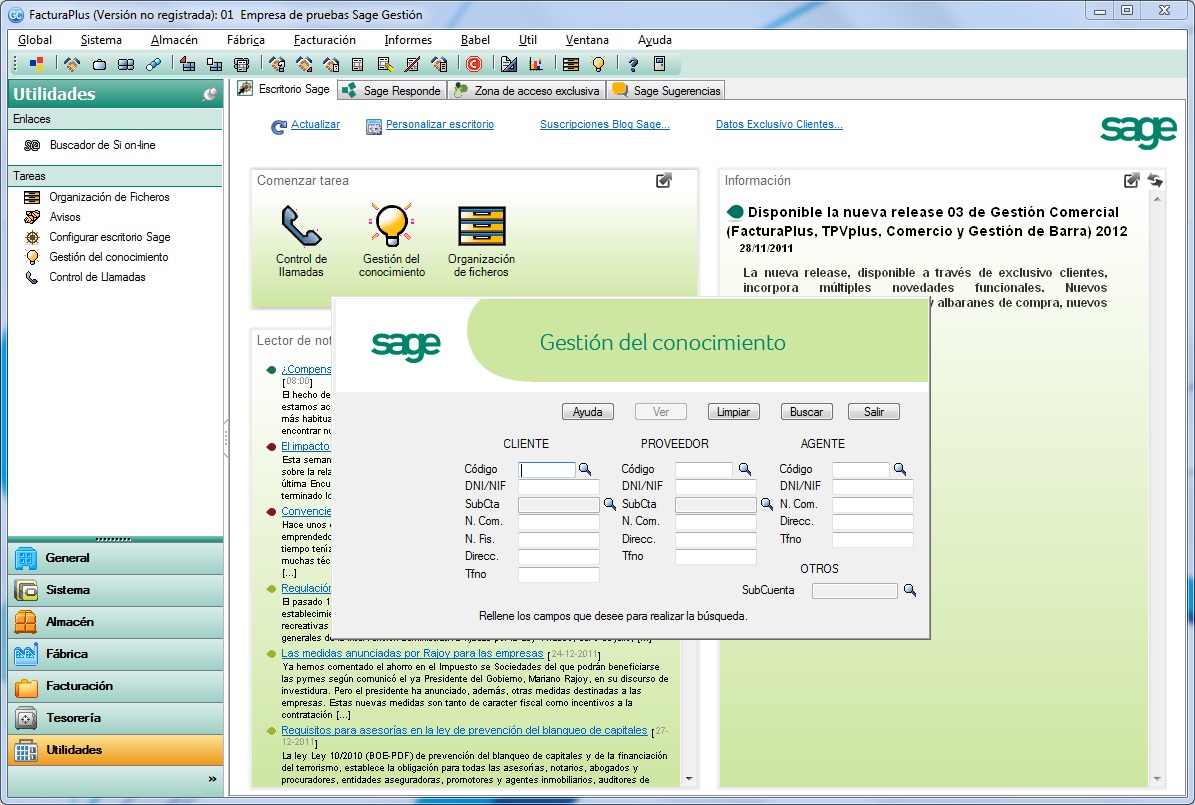
Task: Click the magnifier next to OTROS SubCuenta
Action: click(909, 590)
